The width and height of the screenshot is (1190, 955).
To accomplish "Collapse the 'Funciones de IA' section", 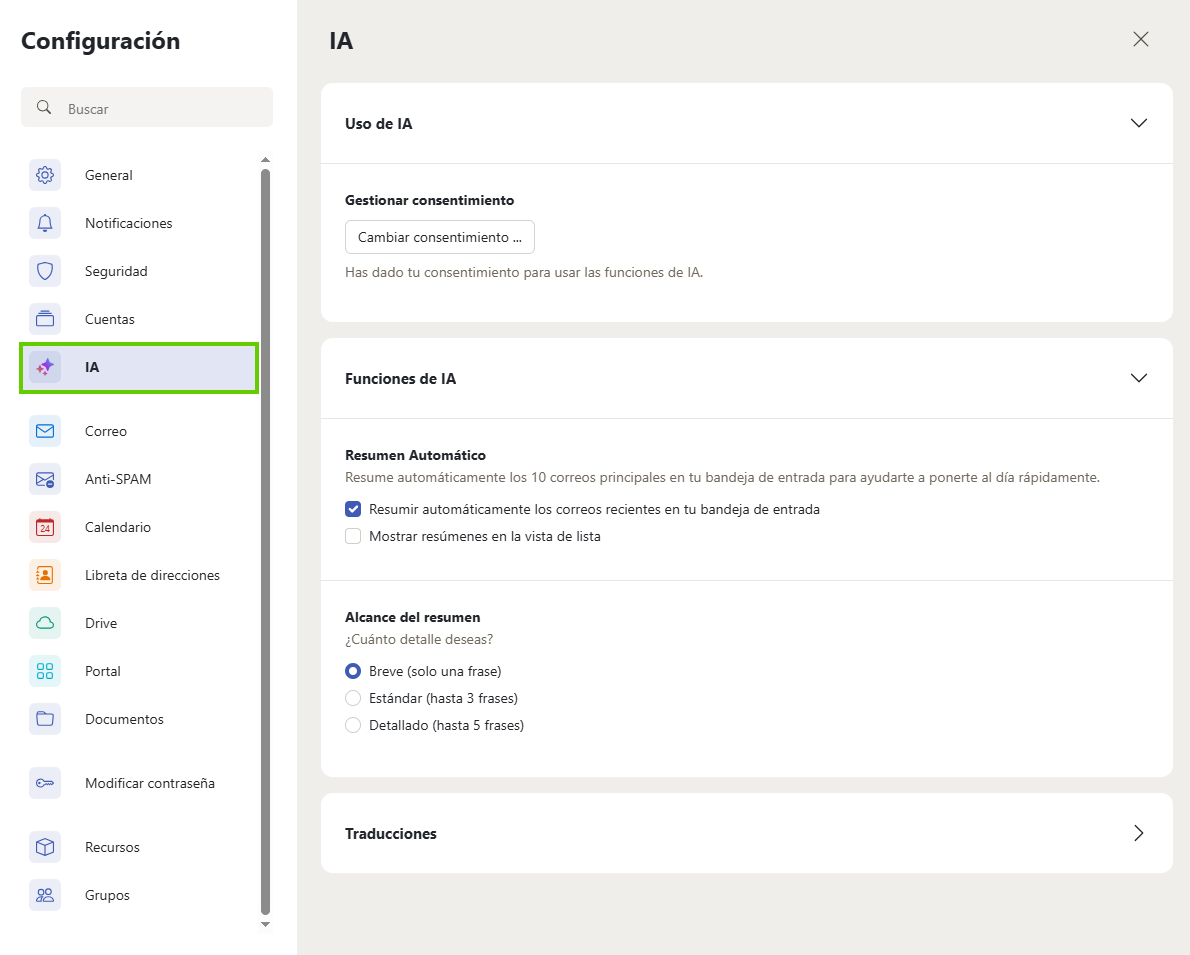I will [1138, 378].
